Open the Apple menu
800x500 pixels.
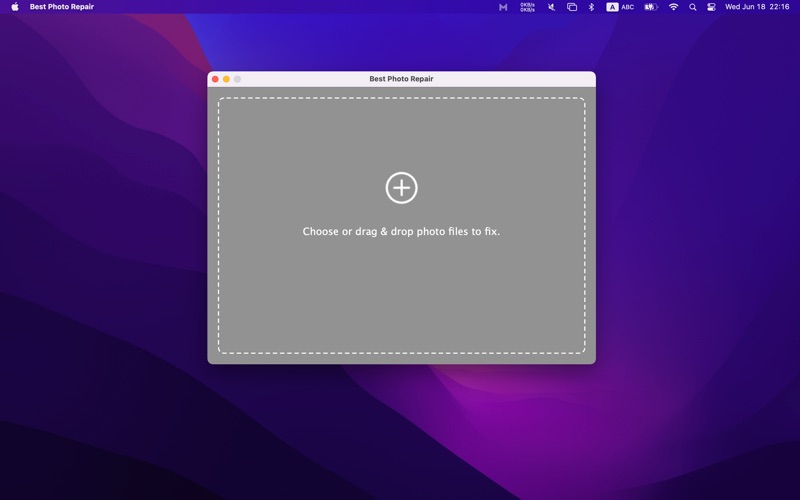(15, 7)
